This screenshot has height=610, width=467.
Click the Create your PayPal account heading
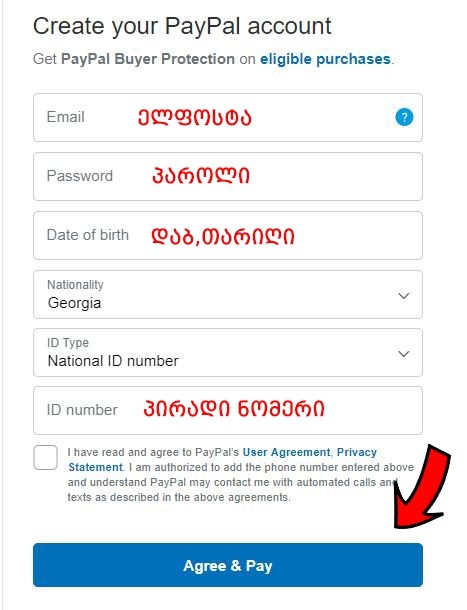(x=182, y=26)
